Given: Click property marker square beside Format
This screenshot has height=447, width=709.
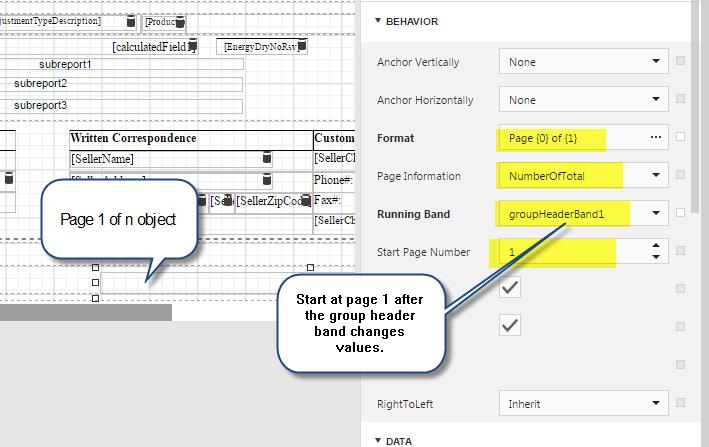Looking at the screenshot, I should pyautogui.click(x=681, y=137).
